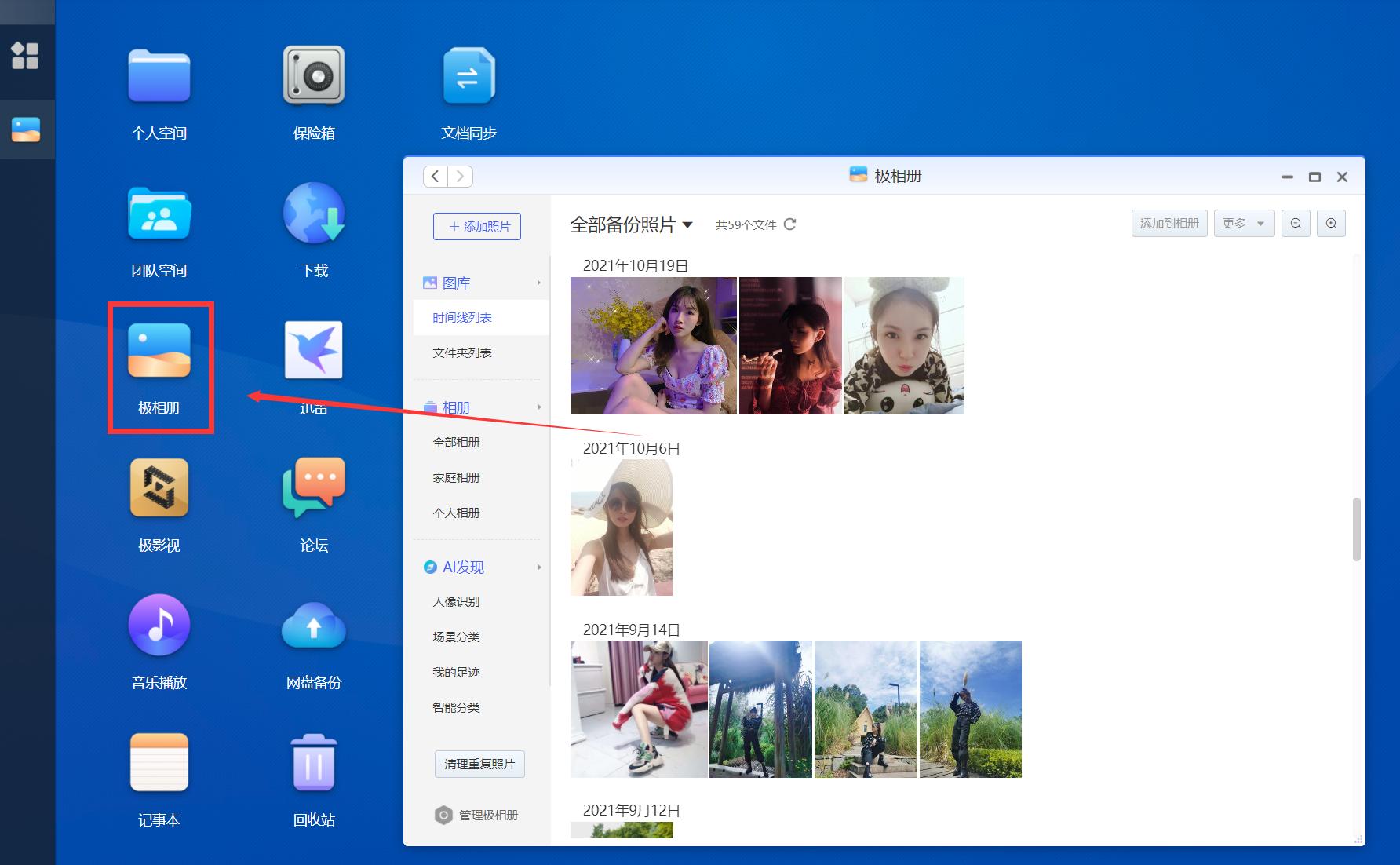Expand the AI发现 section chevron
Screen dimensions: 1400x865
pos(538,567)
